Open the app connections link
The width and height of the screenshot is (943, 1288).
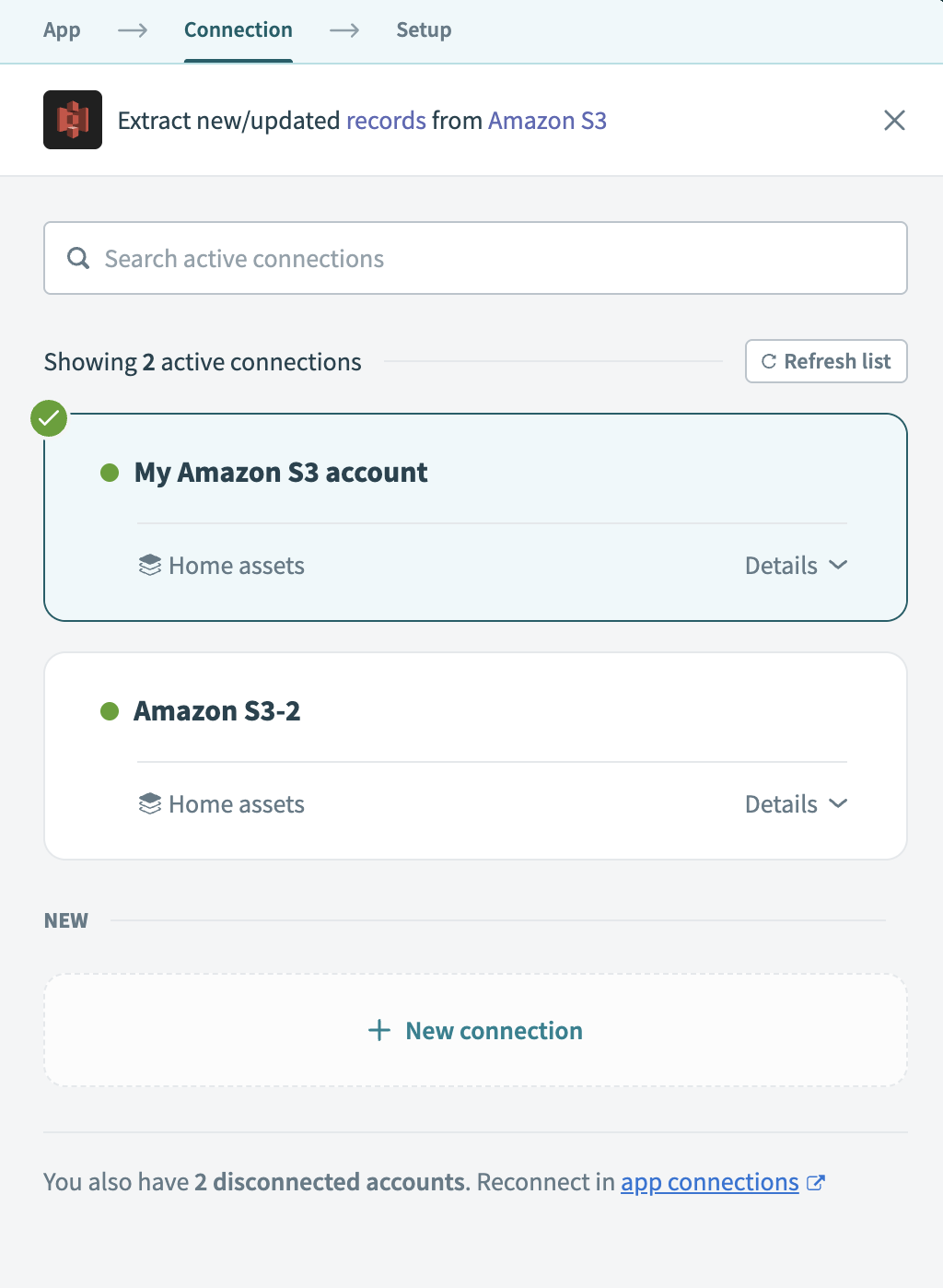[709, 1182]
